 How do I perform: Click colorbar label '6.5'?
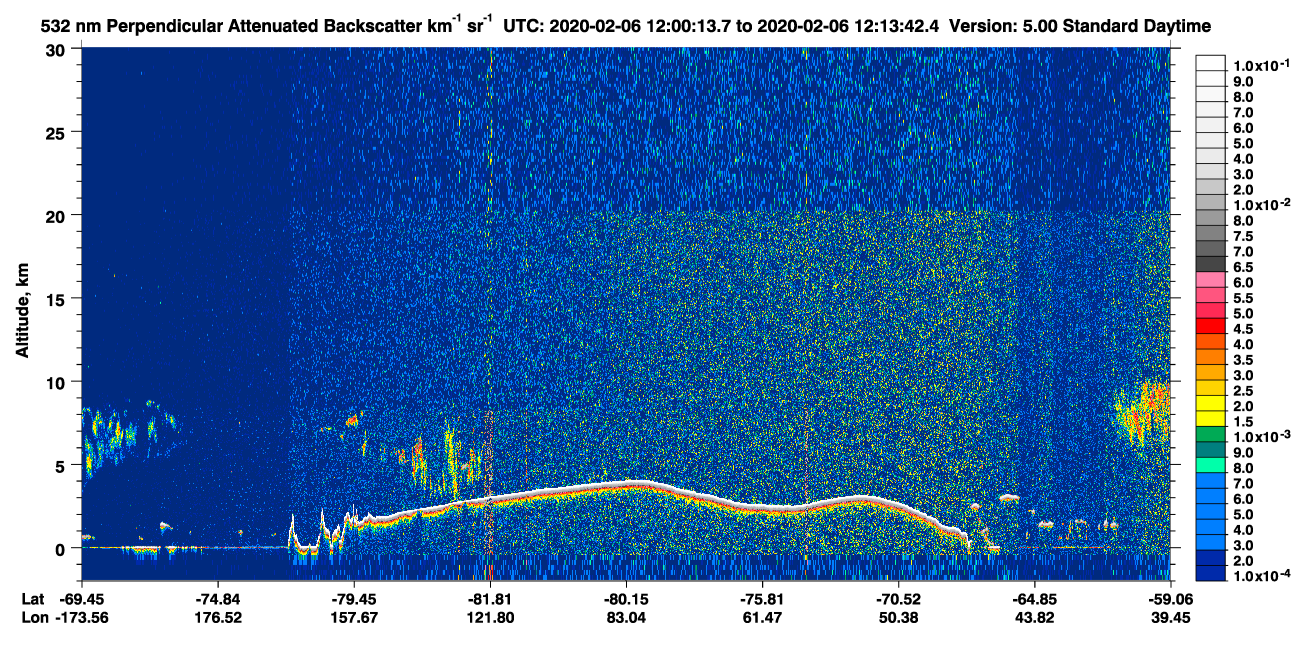pos(1241,268)
